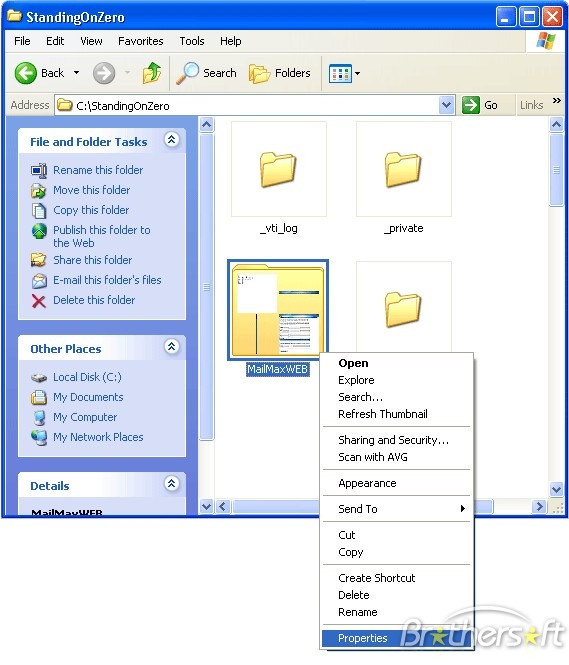Collapse the Details panel
This screenshot has width=569, height=665.
171,483
